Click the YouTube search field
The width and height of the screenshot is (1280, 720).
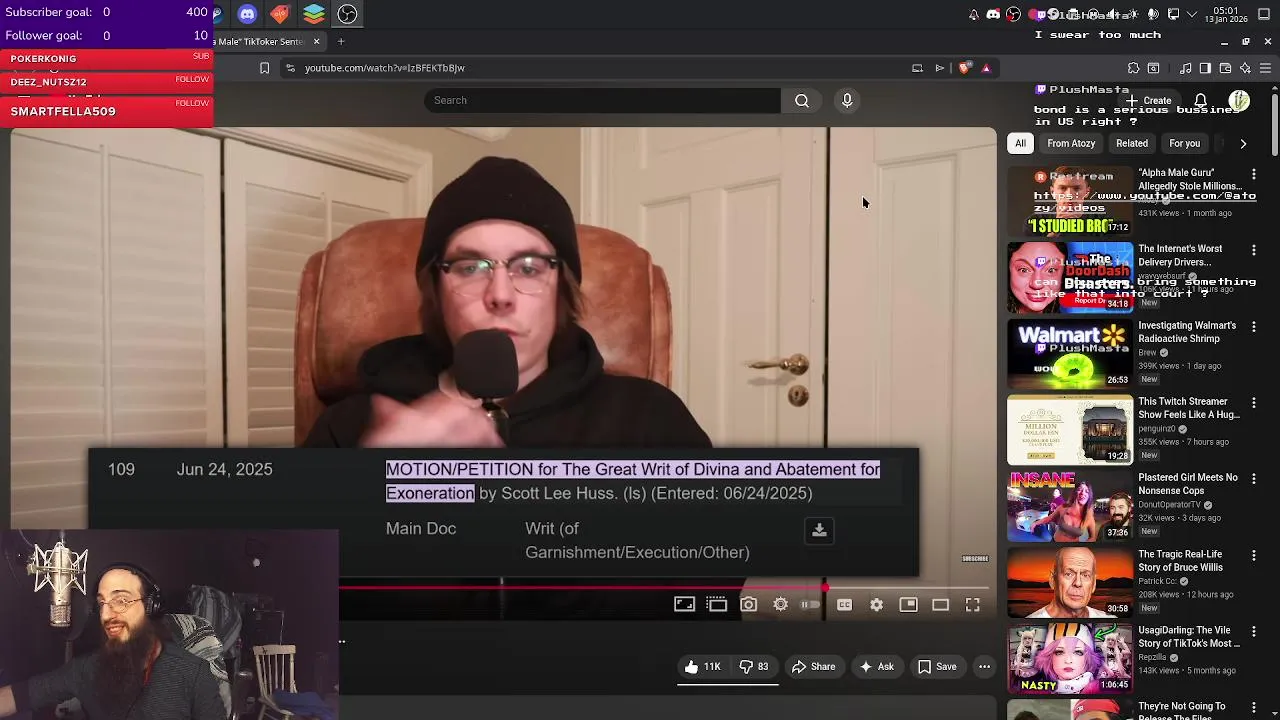602,100
